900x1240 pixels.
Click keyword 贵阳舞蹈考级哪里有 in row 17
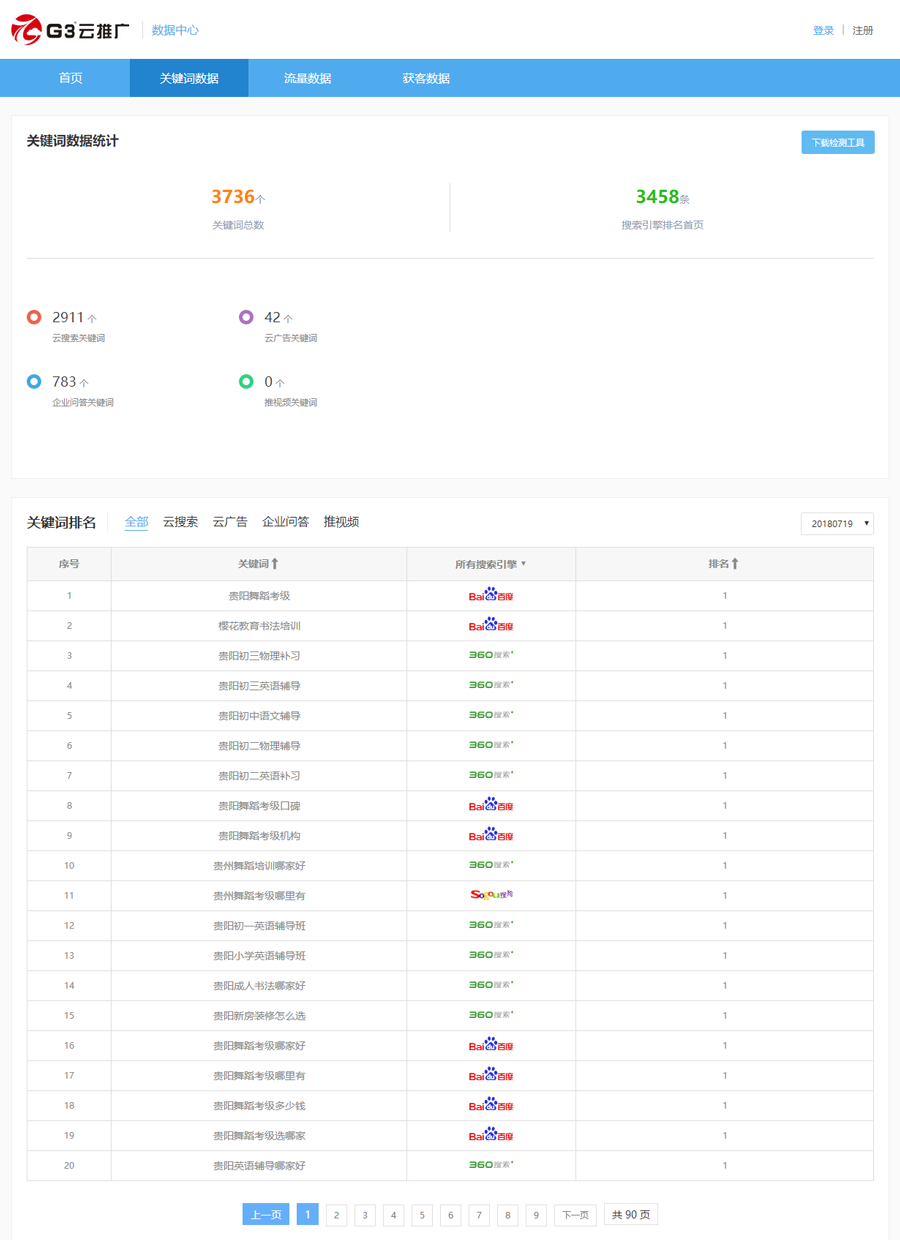259,1076
